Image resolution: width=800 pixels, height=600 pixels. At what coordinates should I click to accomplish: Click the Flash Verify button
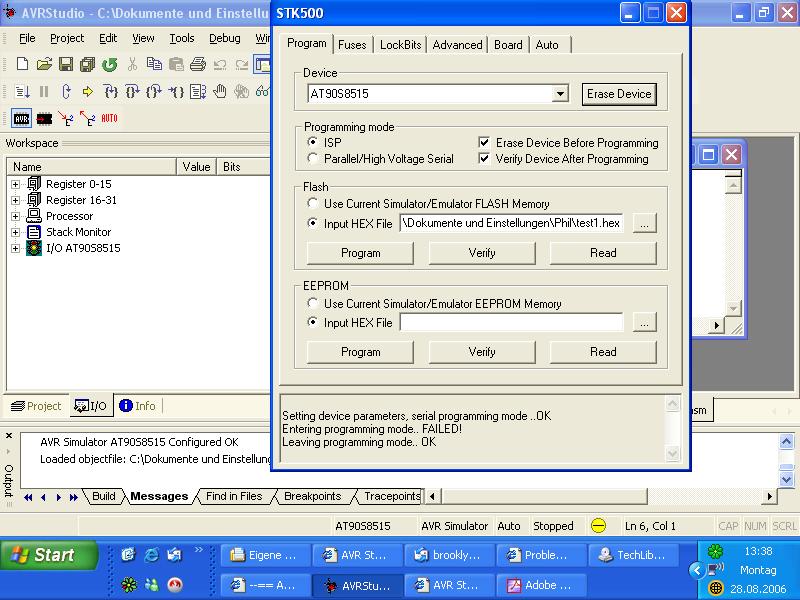click(x=482, y=253)
